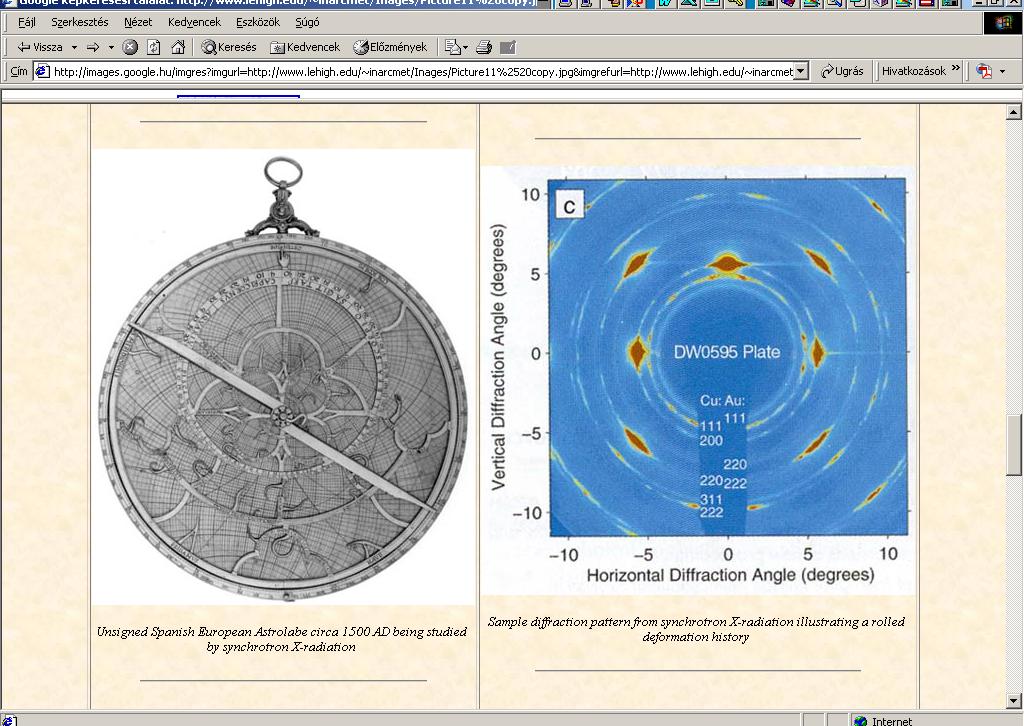Viewport: 1024px width, 726px height.
Task: Open the Keresés search pane
Action: (229, 47)
